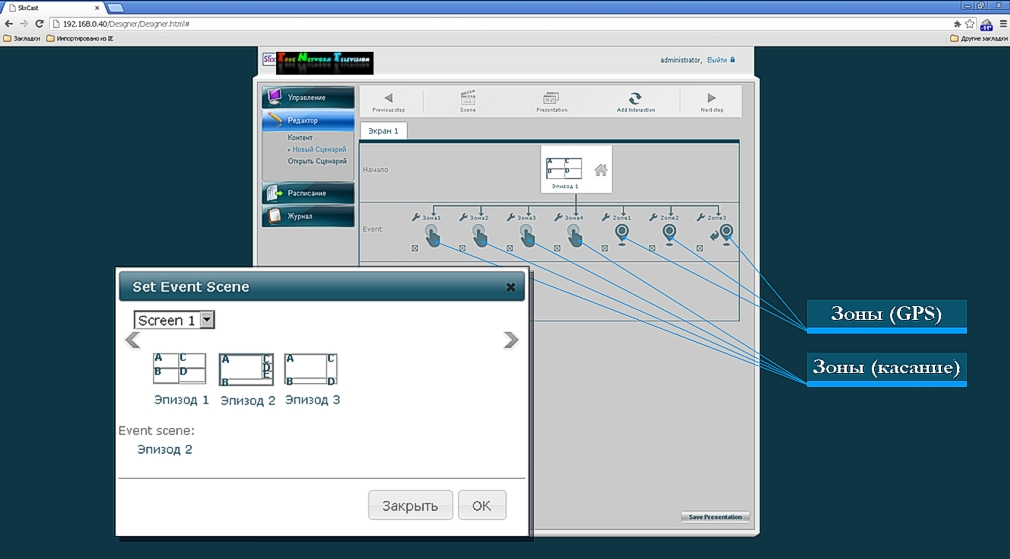Select the touch hand icon under Зона1

pyautogui.click(x=431, y=235)
